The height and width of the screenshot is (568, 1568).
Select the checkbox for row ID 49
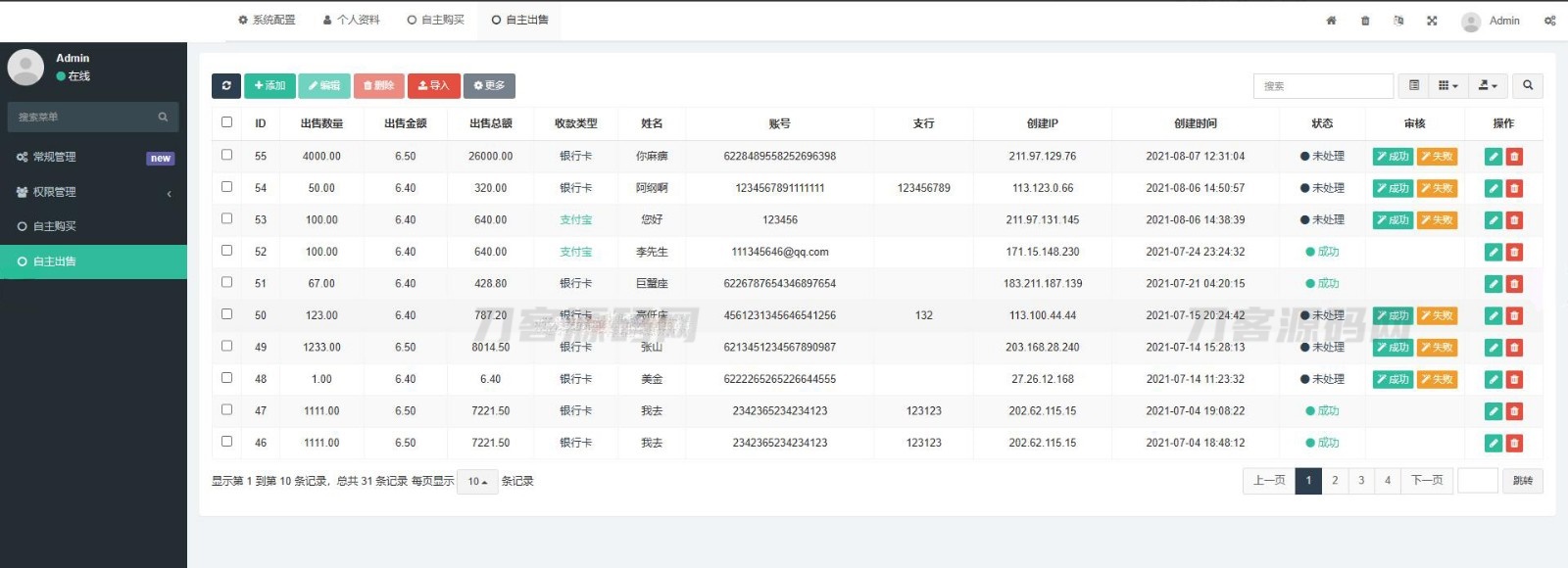227,347
